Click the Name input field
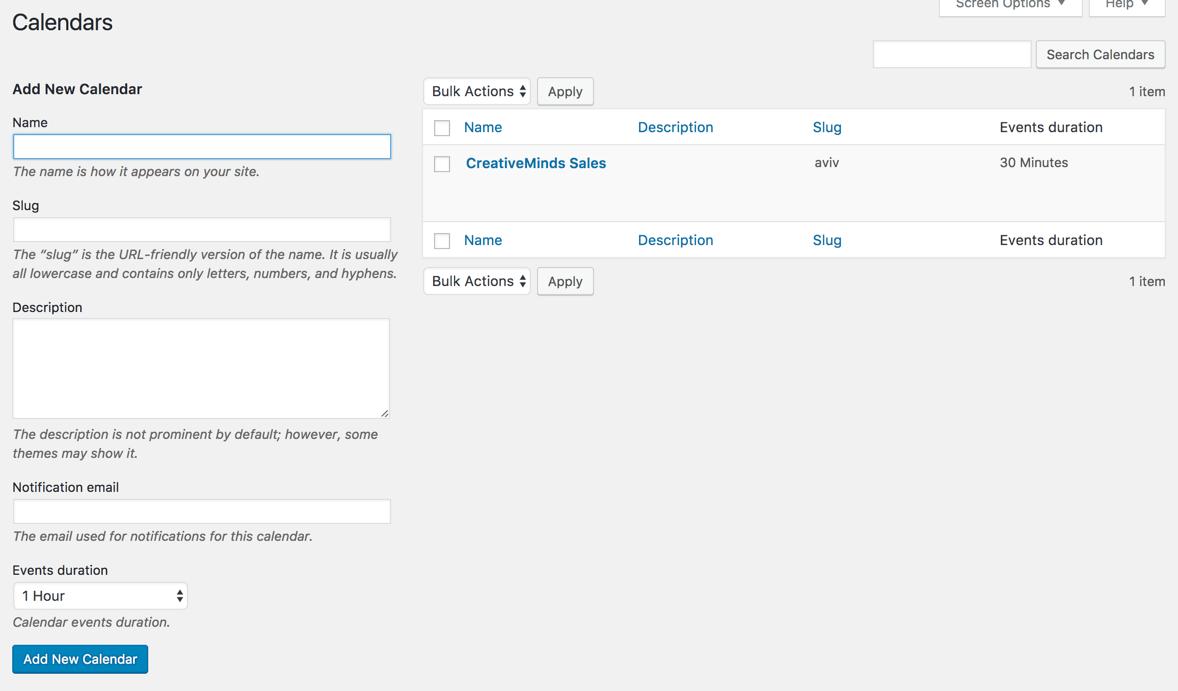 click(201, 147)
